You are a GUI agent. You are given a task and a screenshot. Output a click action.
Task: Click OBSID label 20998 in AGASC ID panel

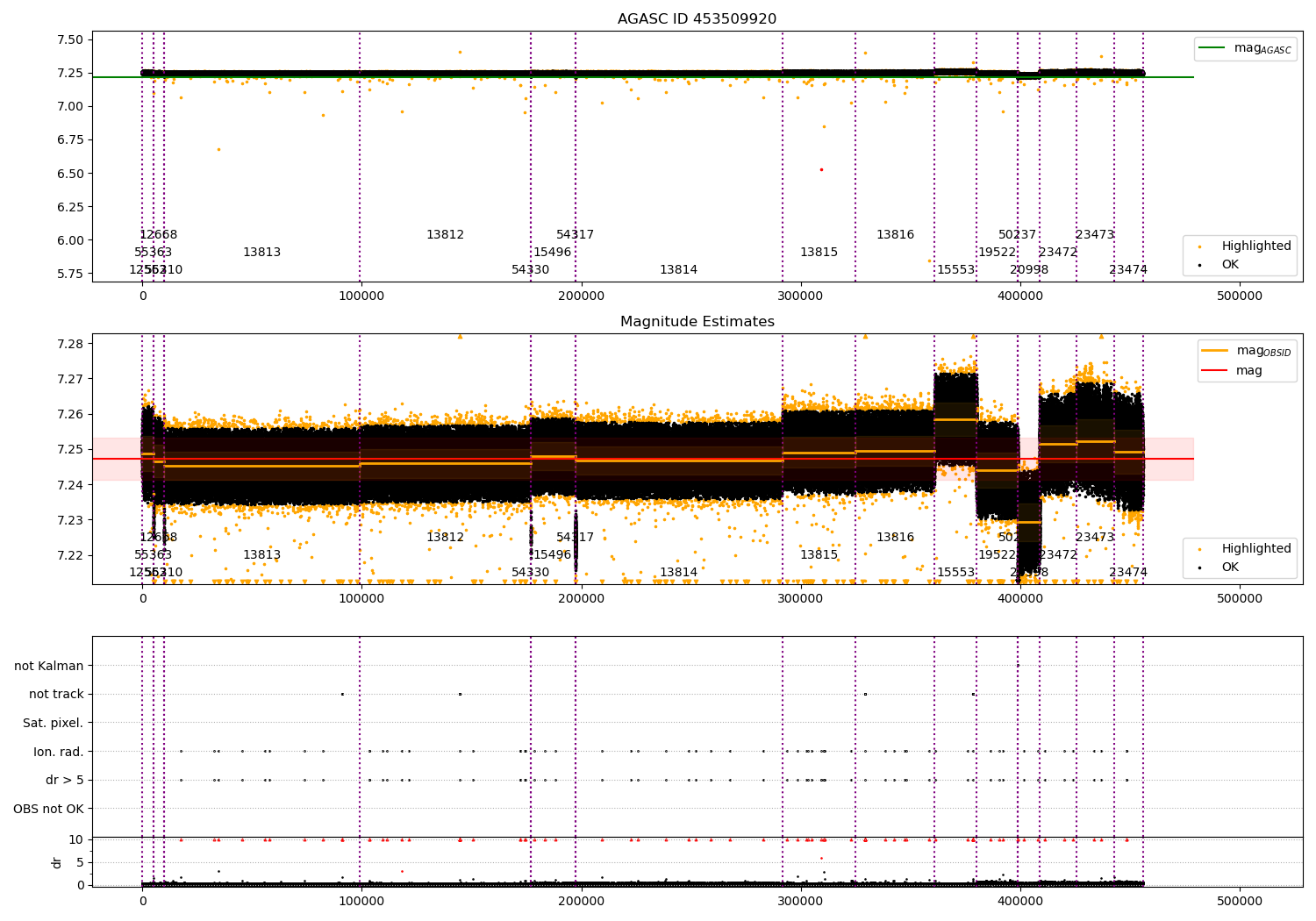point(1029,270)
